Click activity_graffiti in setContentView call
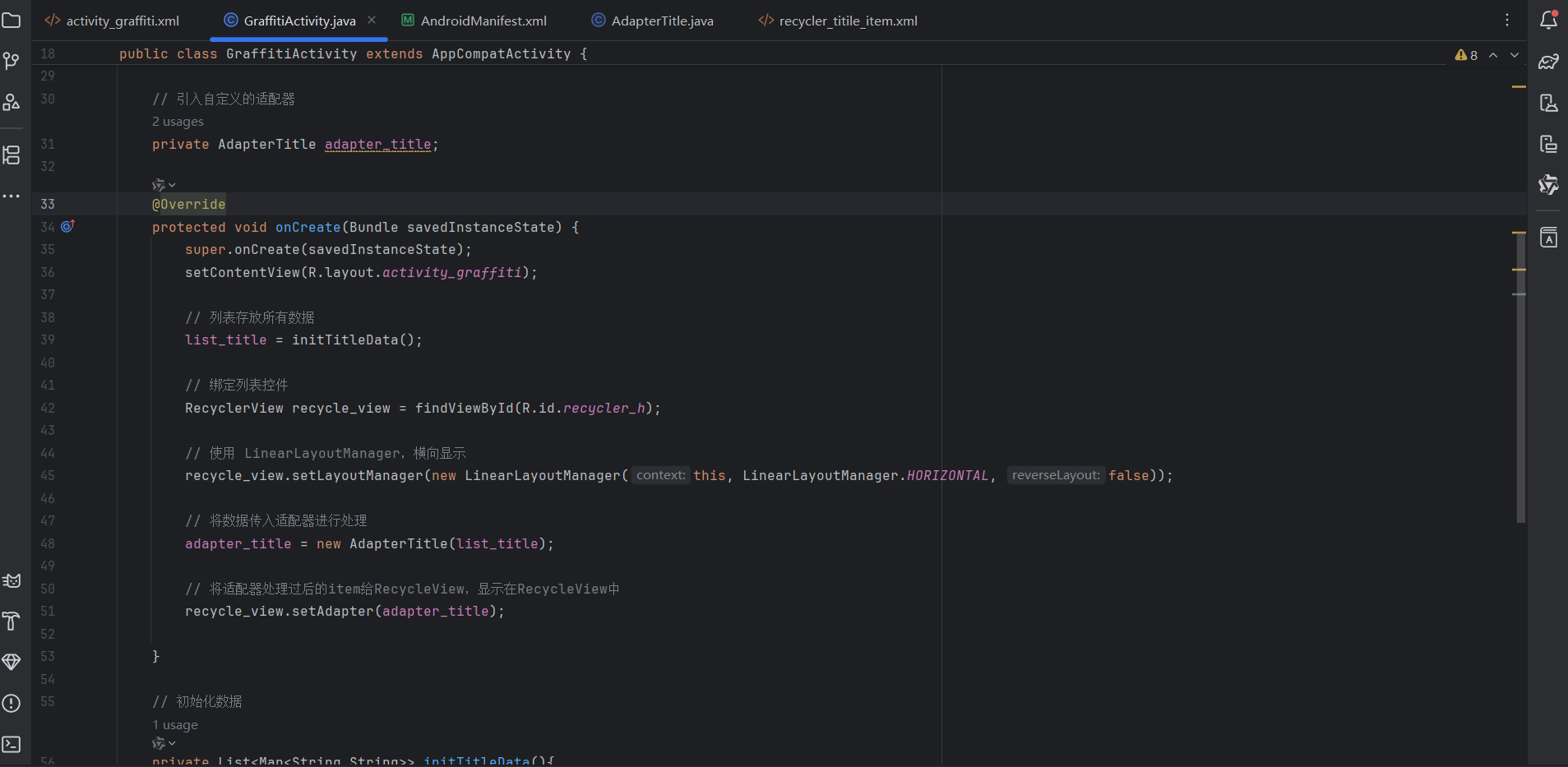This screenshot has height=767, width=1568. pyautogui.click(x=452, y=272)
